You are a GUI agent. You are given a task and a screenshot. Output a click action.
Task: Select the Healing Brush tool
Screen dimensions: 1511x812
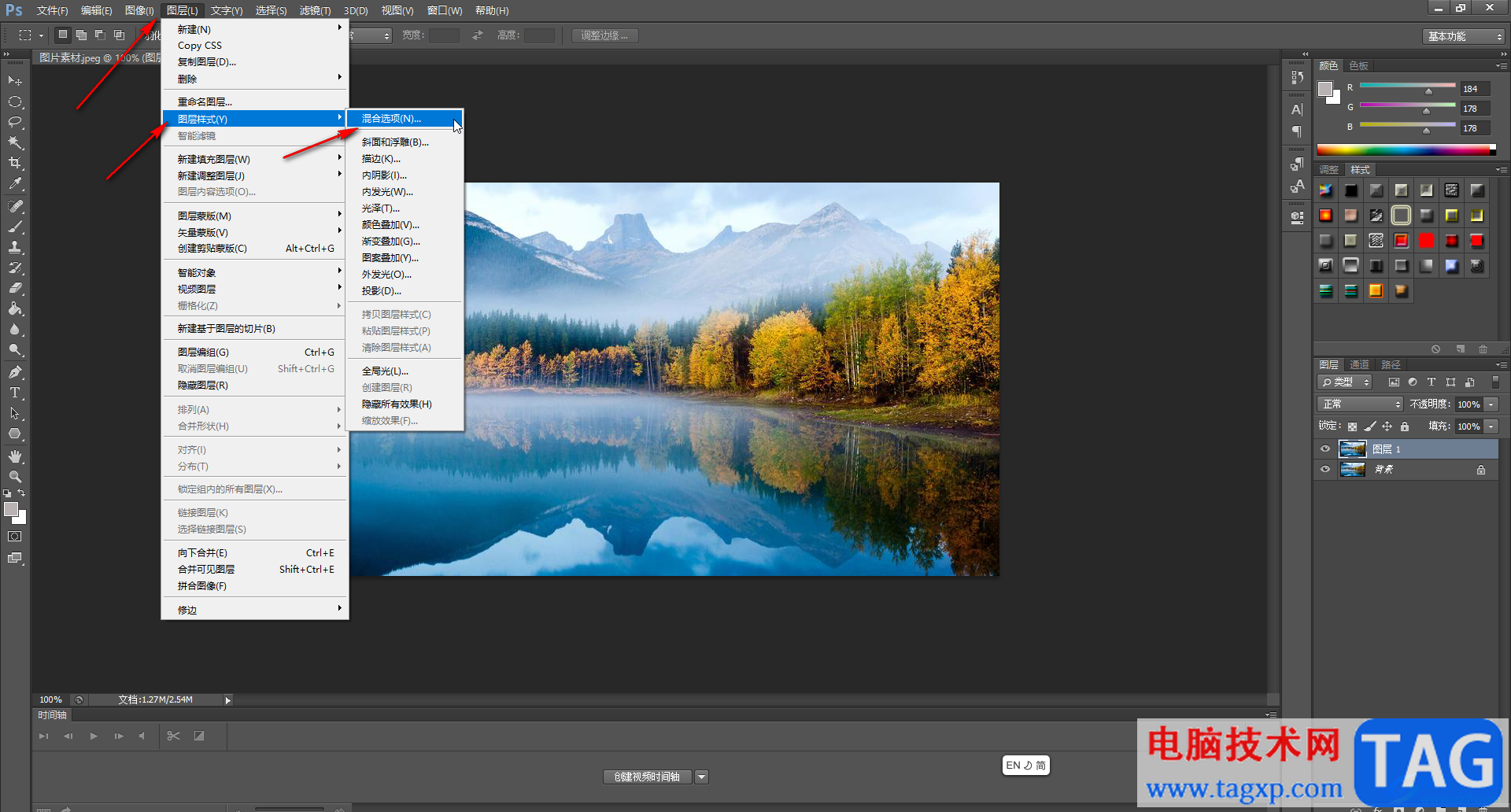[x=15, y=206]
